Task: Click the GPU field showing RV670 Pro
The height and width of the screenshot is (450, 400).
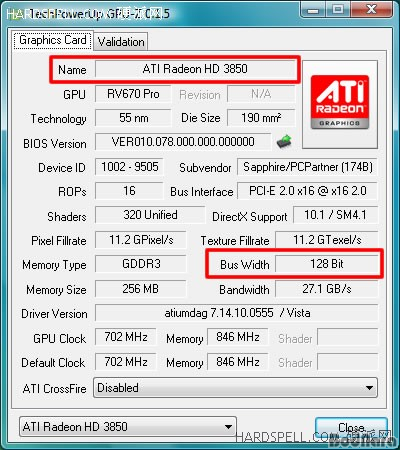Action: (x=133, y=94)
